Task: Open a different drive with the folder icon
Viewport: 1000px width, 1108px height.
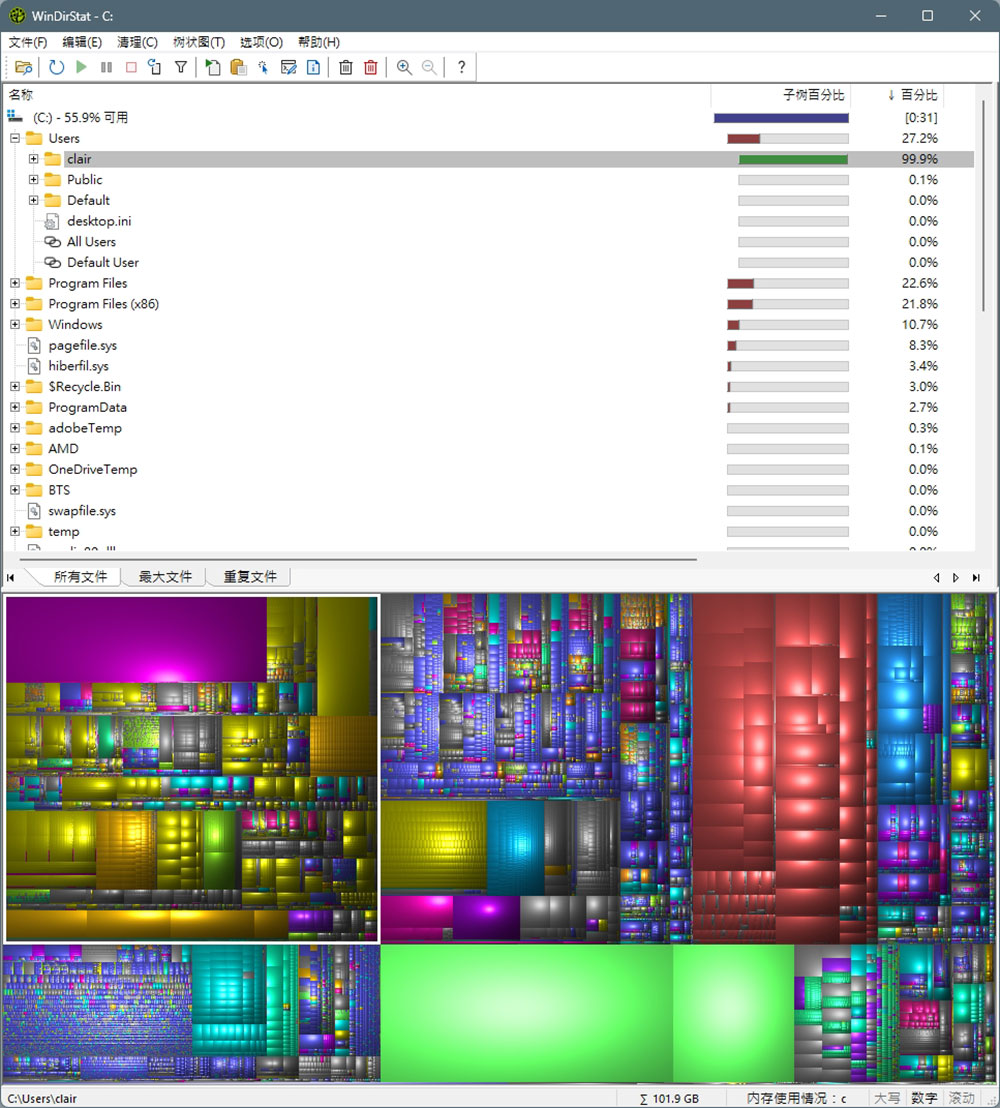Action: tap(24, 67)
